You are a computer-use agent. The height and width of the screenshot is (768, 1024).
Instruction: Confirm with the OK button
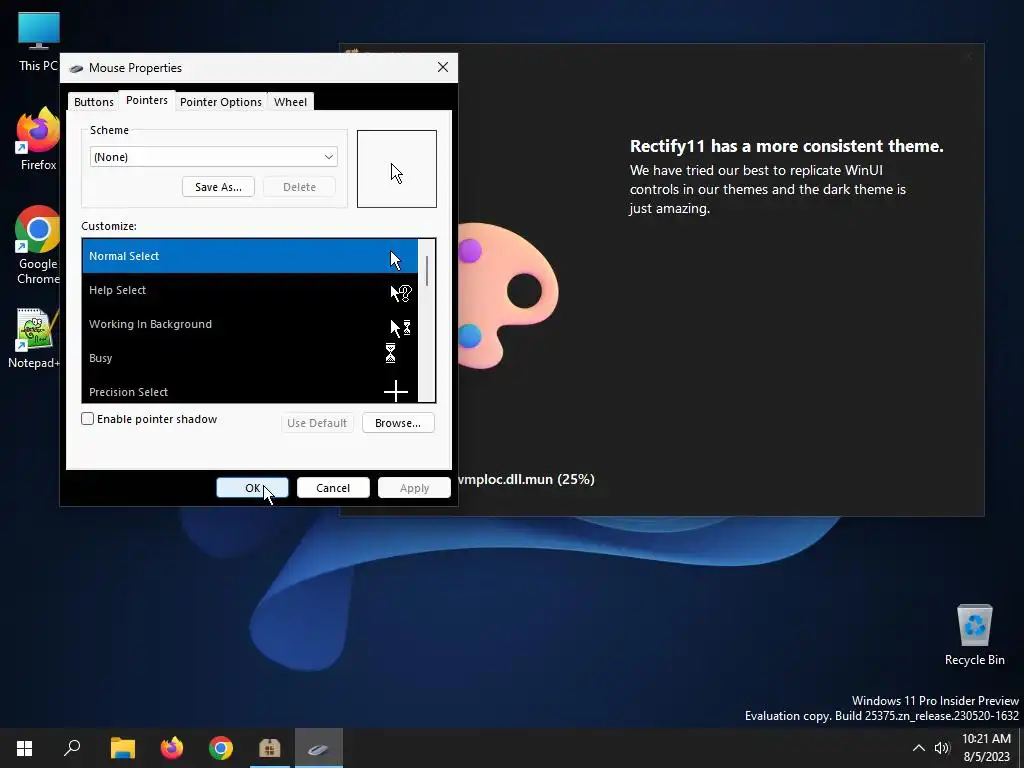pos(252,488)
